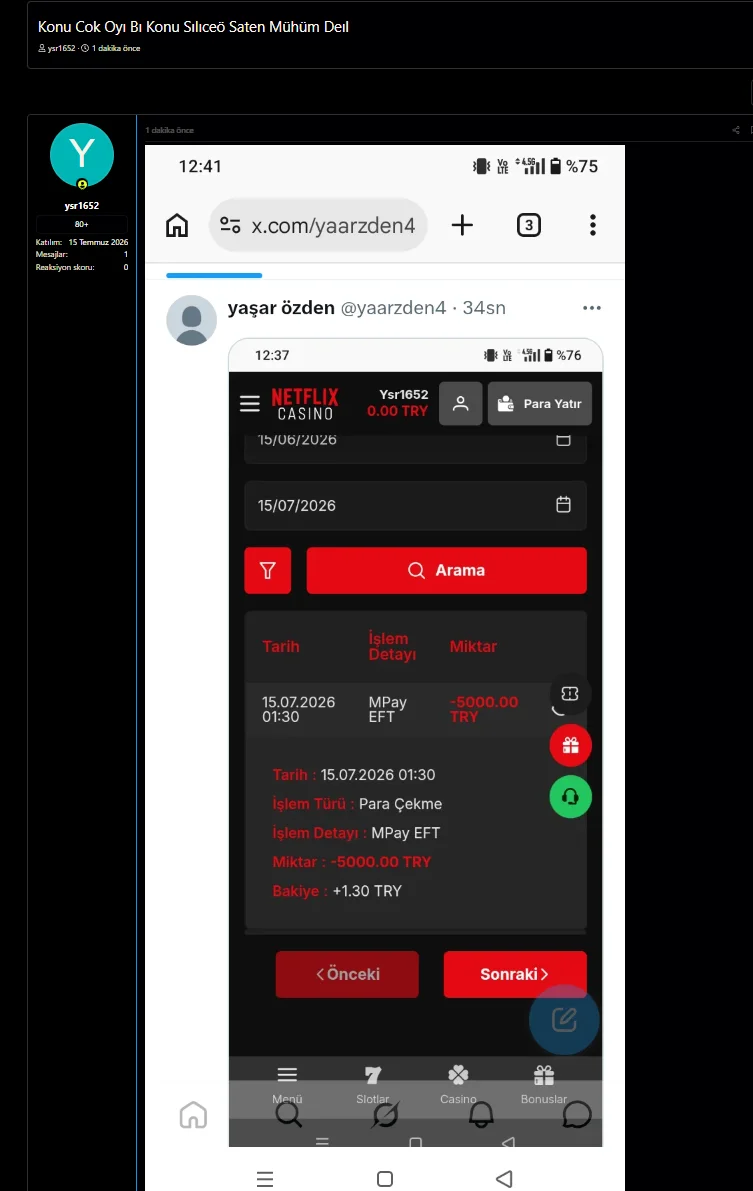Click the blue compose post floating button
The height and width of the screenshot is (1191, 753).
click(x=564, y=1019)
